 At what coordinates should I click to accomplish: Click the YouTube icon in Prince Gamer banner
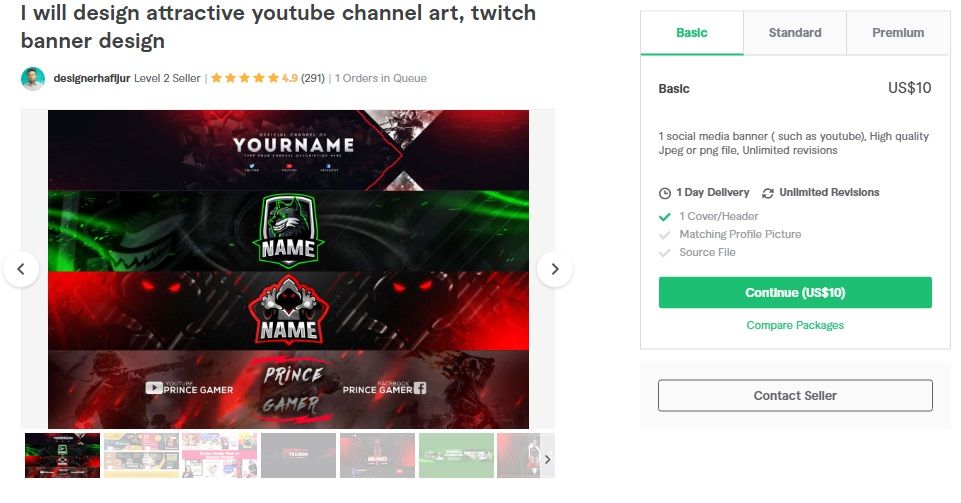coord(154,387)
